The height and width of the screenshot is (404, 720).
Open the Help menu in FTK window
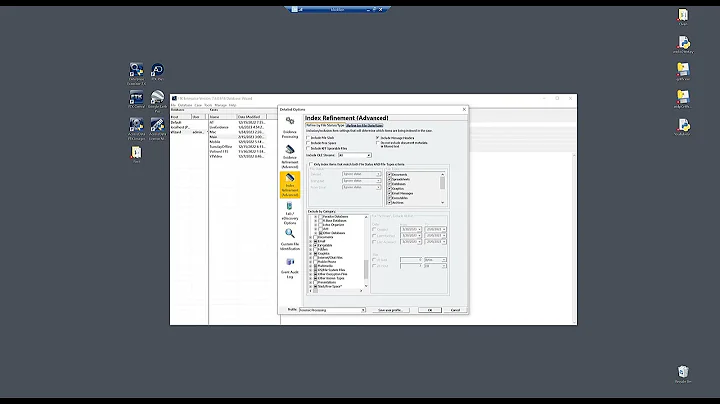232,105
